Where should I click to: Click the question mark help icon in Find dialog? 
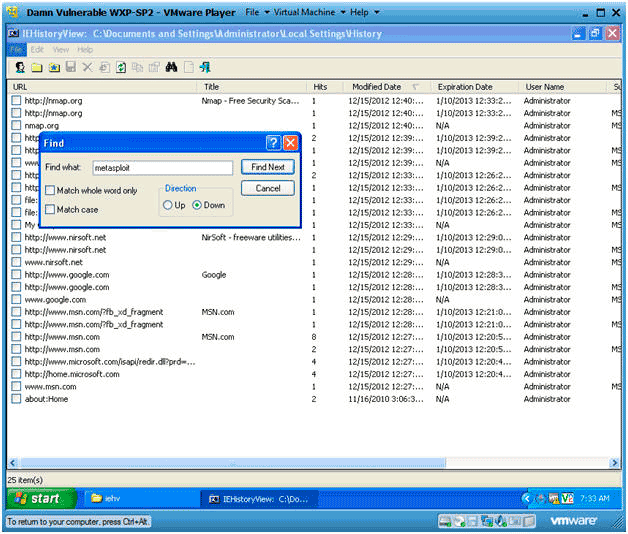tap(273, 143)
